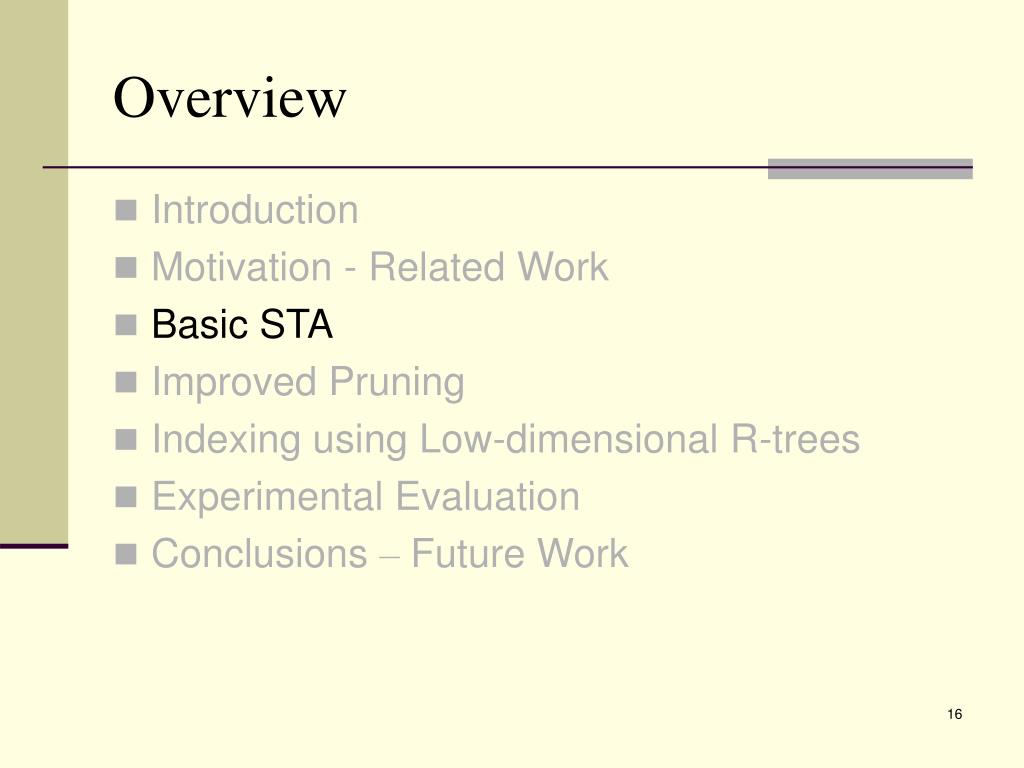
Task: Click the bullet marker next to Indexing
Action: tap(125, 440)
